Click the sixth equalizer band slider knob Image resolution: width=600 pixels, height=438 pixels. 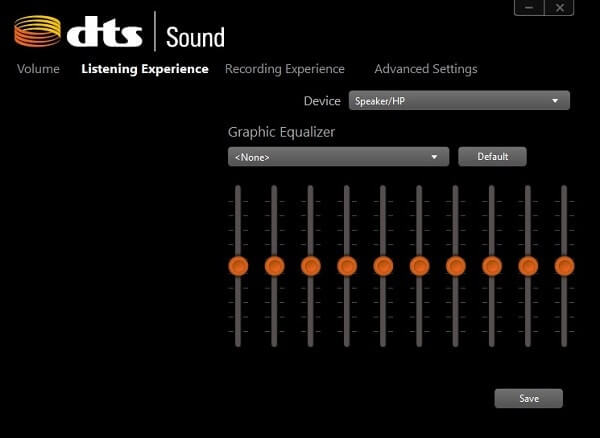click(x=419, y=266)
